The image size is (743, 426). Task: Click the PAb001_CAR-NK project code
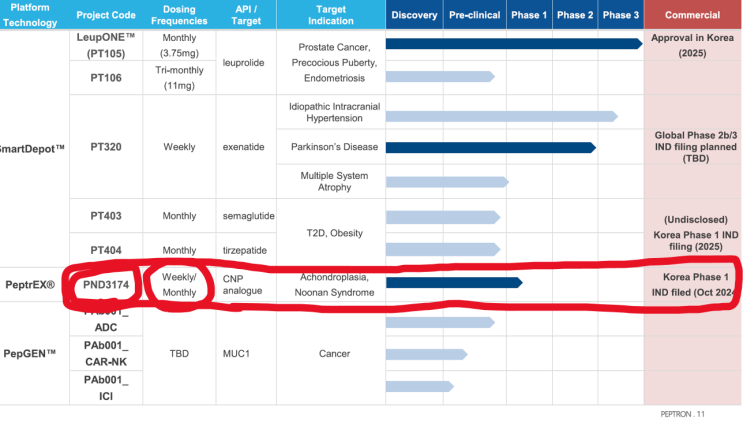click(x=106, y=353)
